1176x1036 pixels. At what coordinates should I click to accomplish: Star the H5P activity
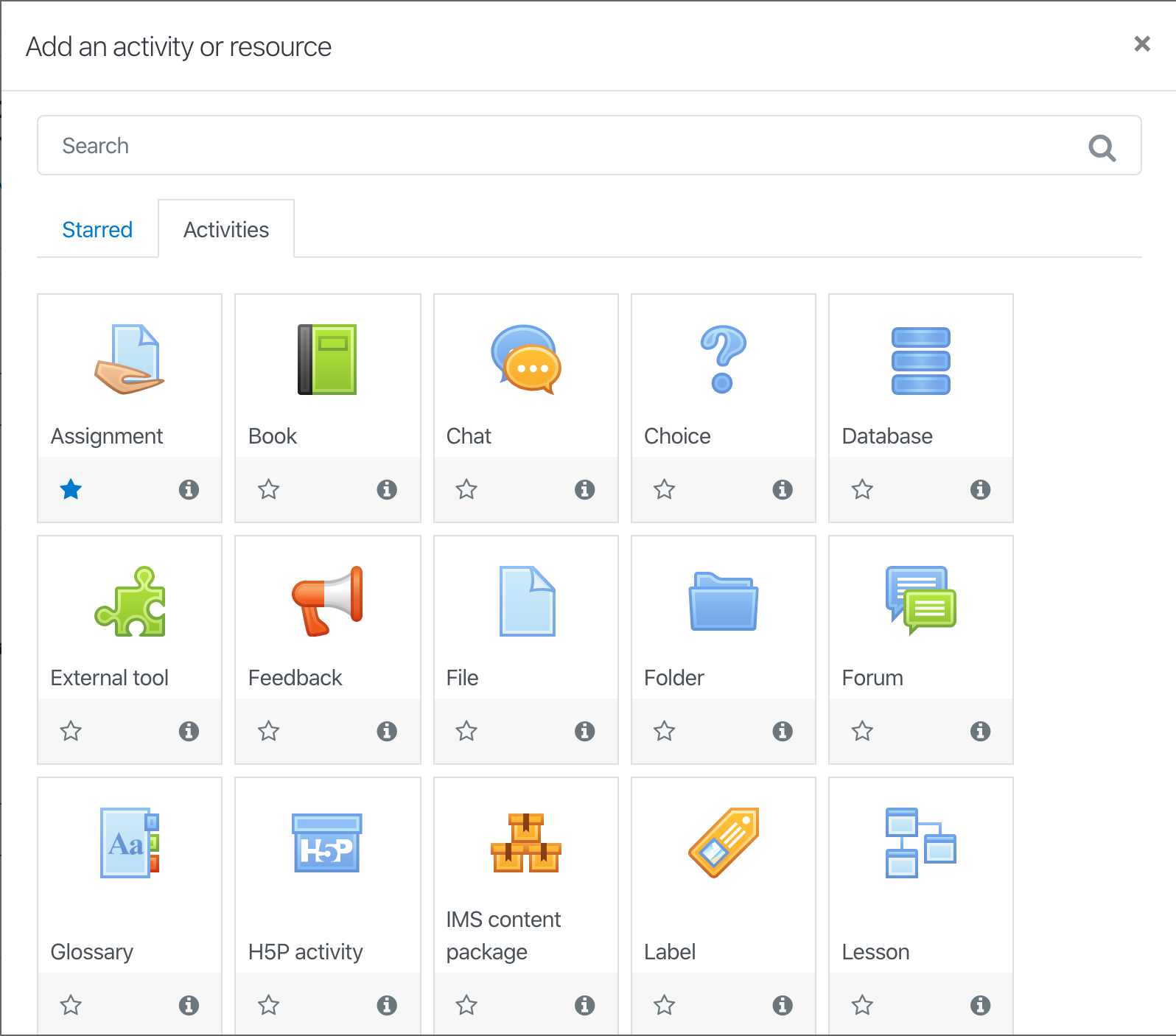(269, 1005)
